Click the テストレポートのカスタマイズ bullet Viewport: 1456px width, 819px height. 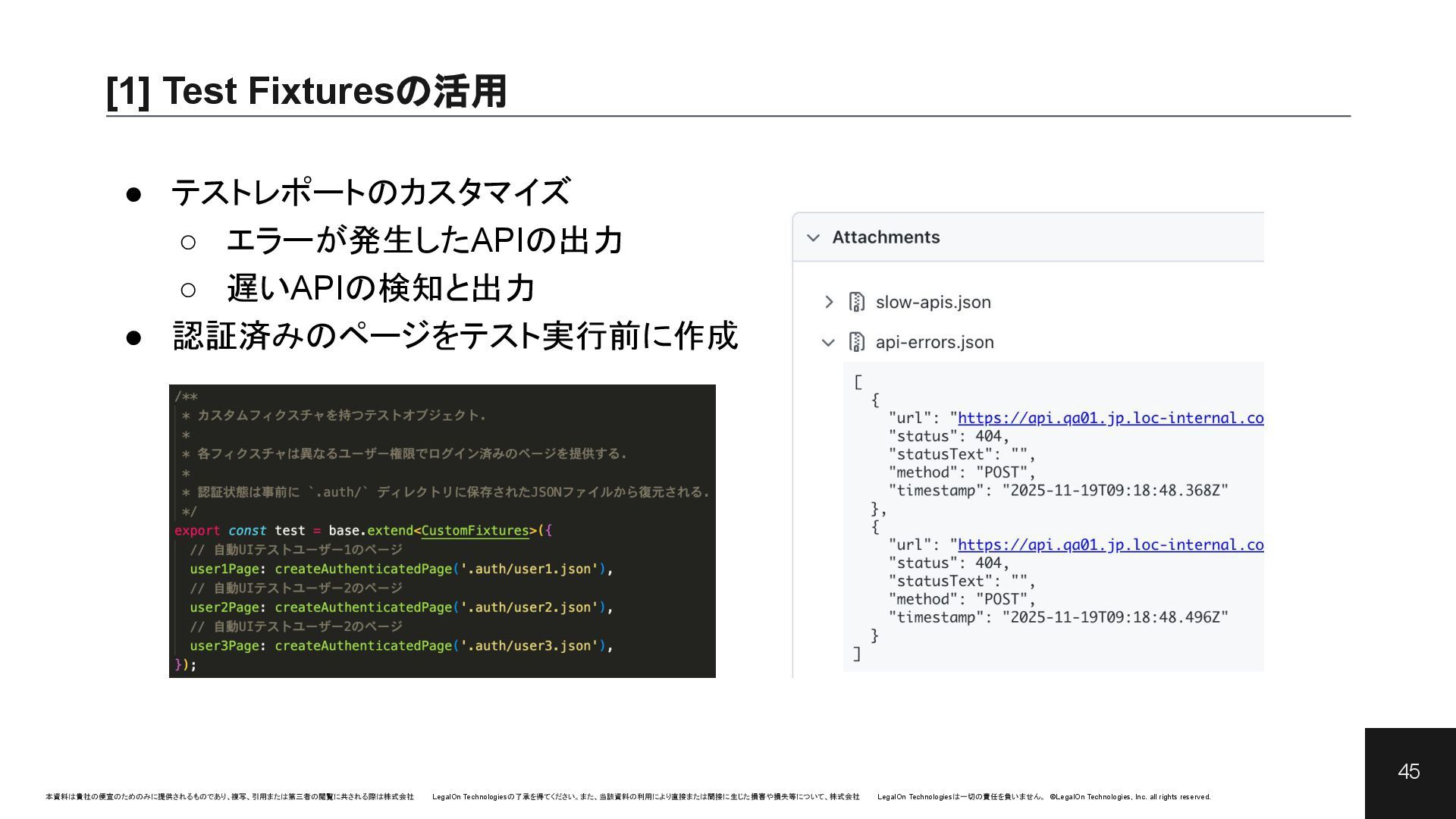tap(370, 193)
